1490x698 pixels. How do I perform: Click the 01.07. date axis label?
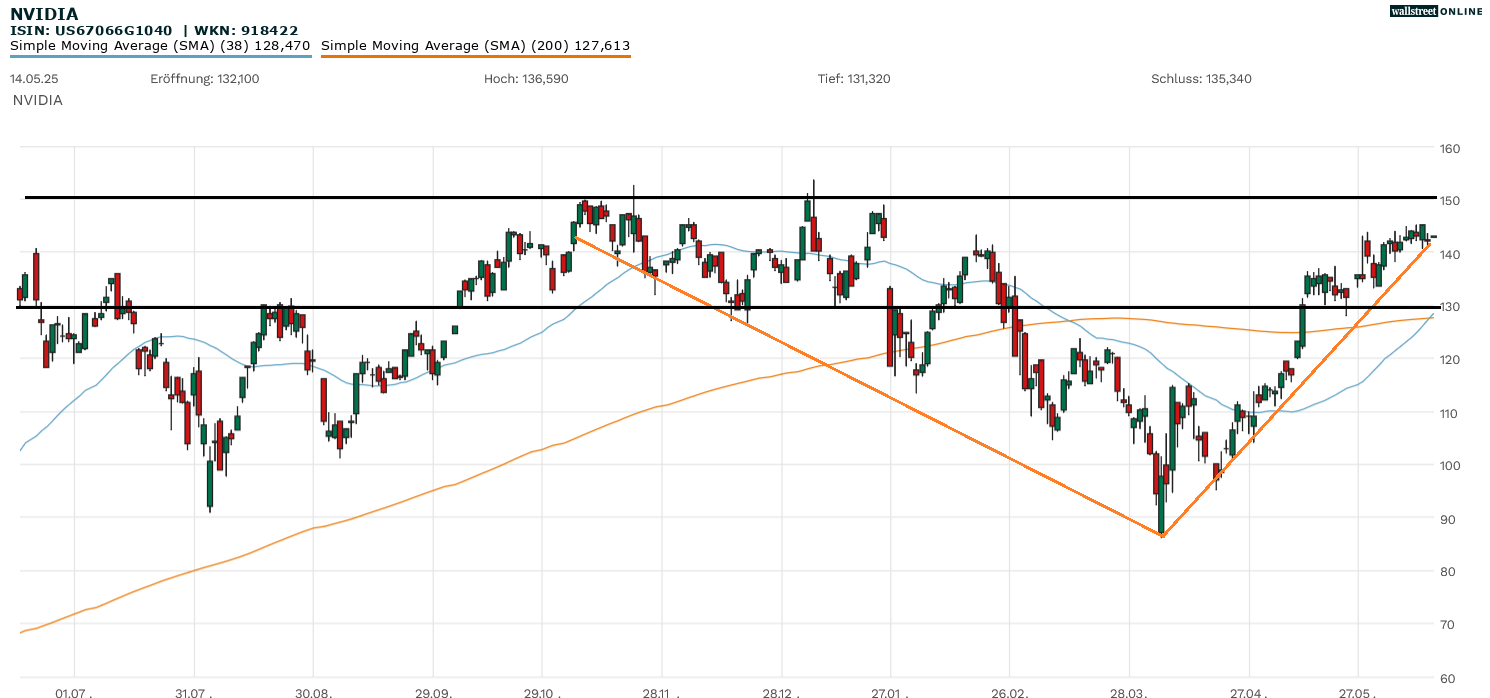(74, 692)
